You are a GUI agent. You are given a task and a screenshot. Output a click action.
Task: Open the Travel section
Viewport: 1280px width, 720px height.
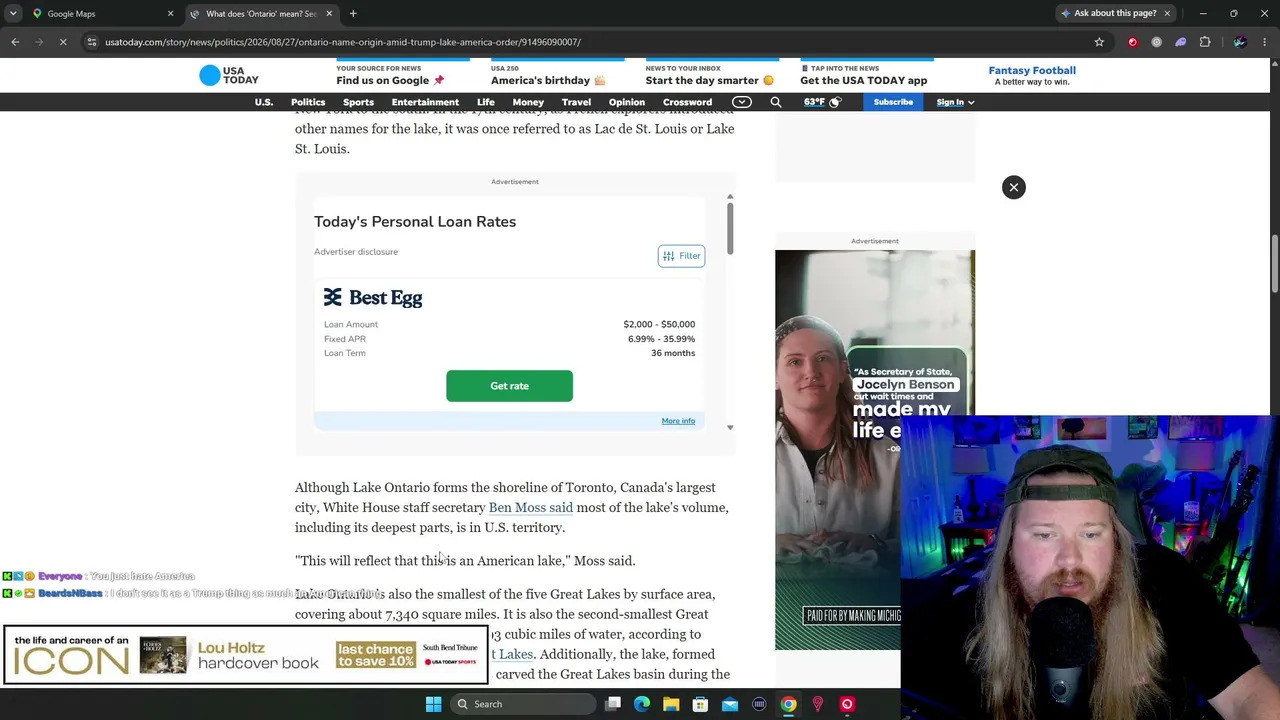pyautogui.click(x=576, y=102)
